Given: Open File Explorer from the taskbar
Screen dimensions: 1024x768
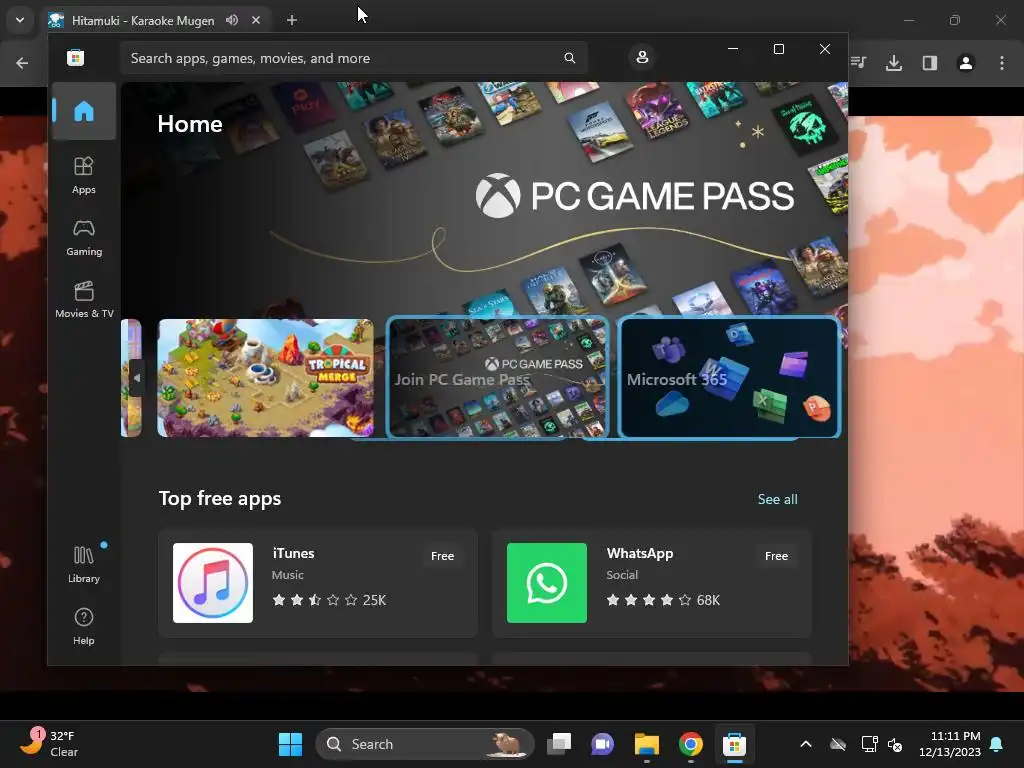Looking at the screenshot, I should 647,744.
